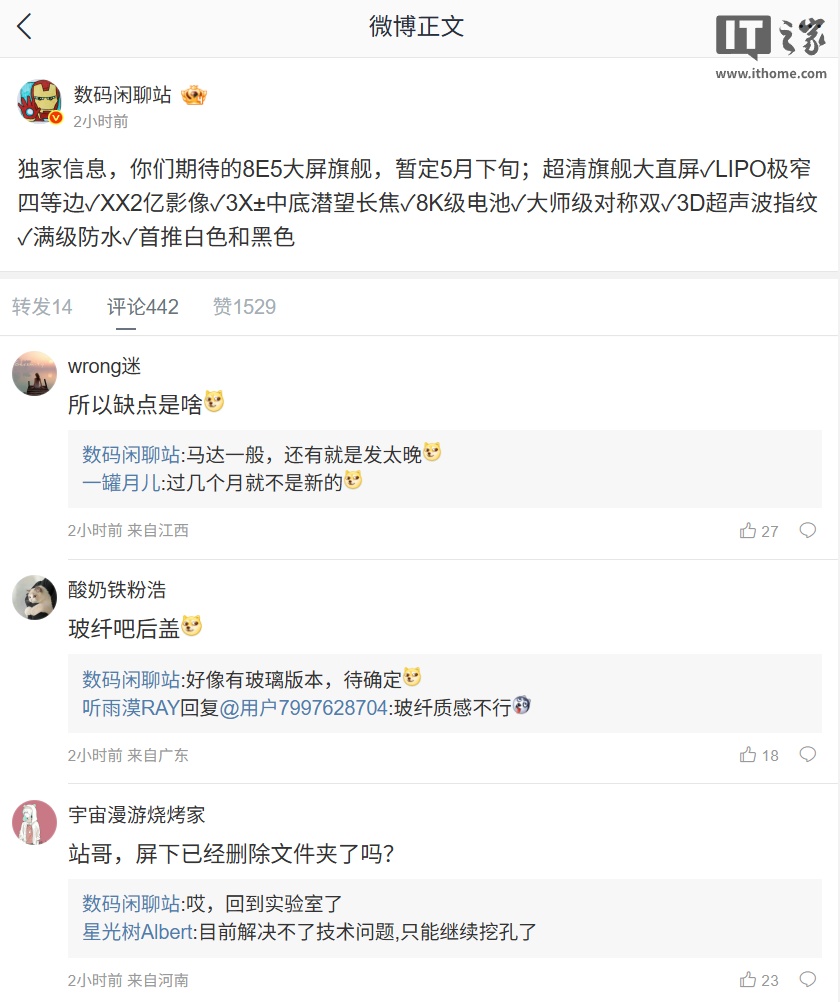The width and height of the screenshot is (840, 1002).
Task: Switch to the 转发14 tab
Action: tap(42, 307)
